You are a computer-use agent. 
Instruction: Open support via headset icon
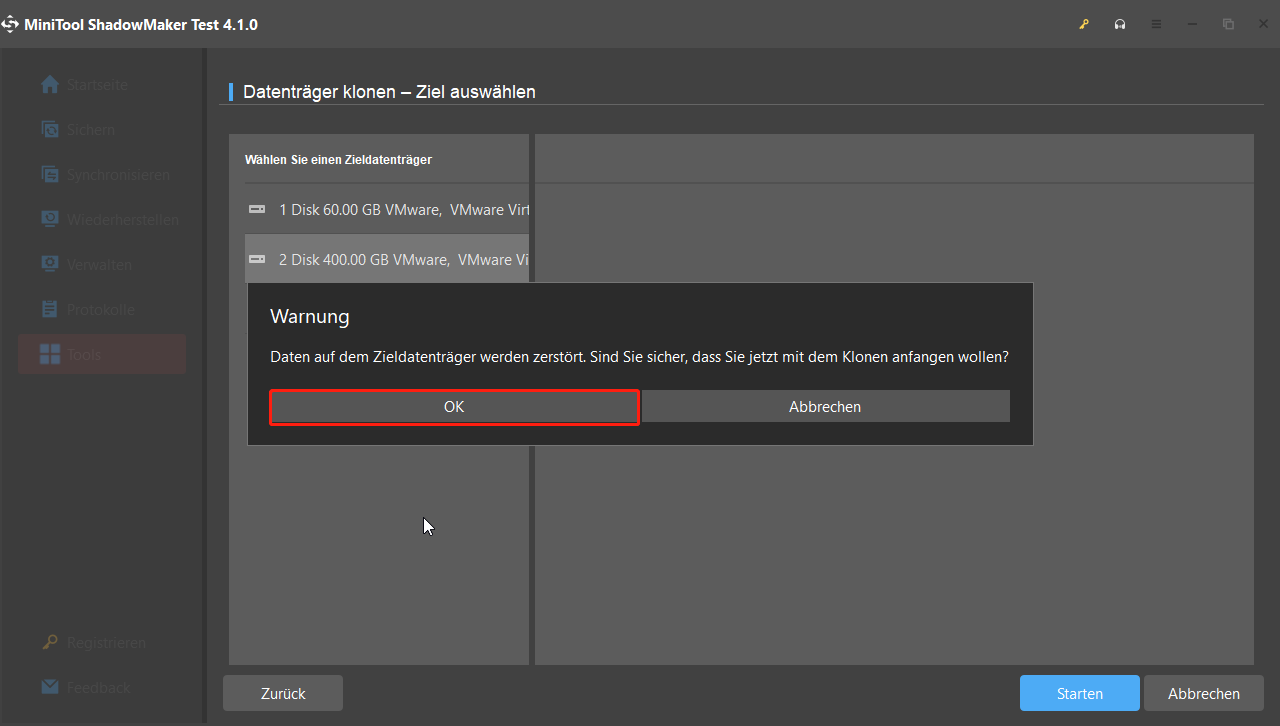point(1120,24)
